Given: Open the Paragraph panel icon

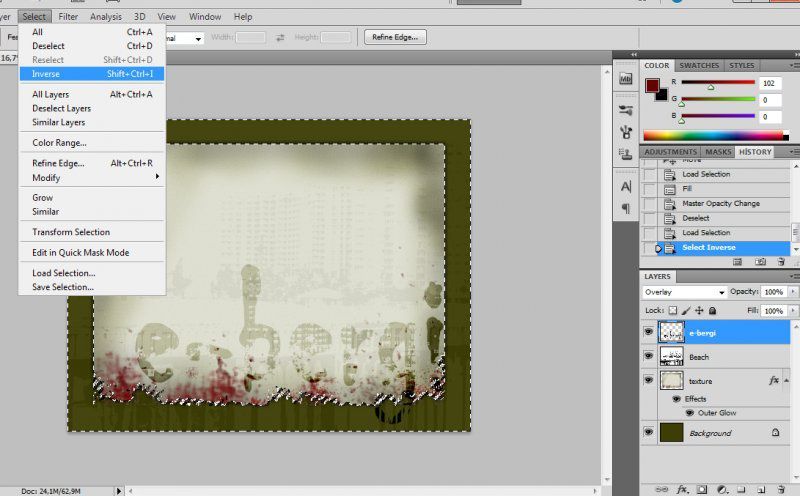Looking at the screenshot, I should coord(626,209).
